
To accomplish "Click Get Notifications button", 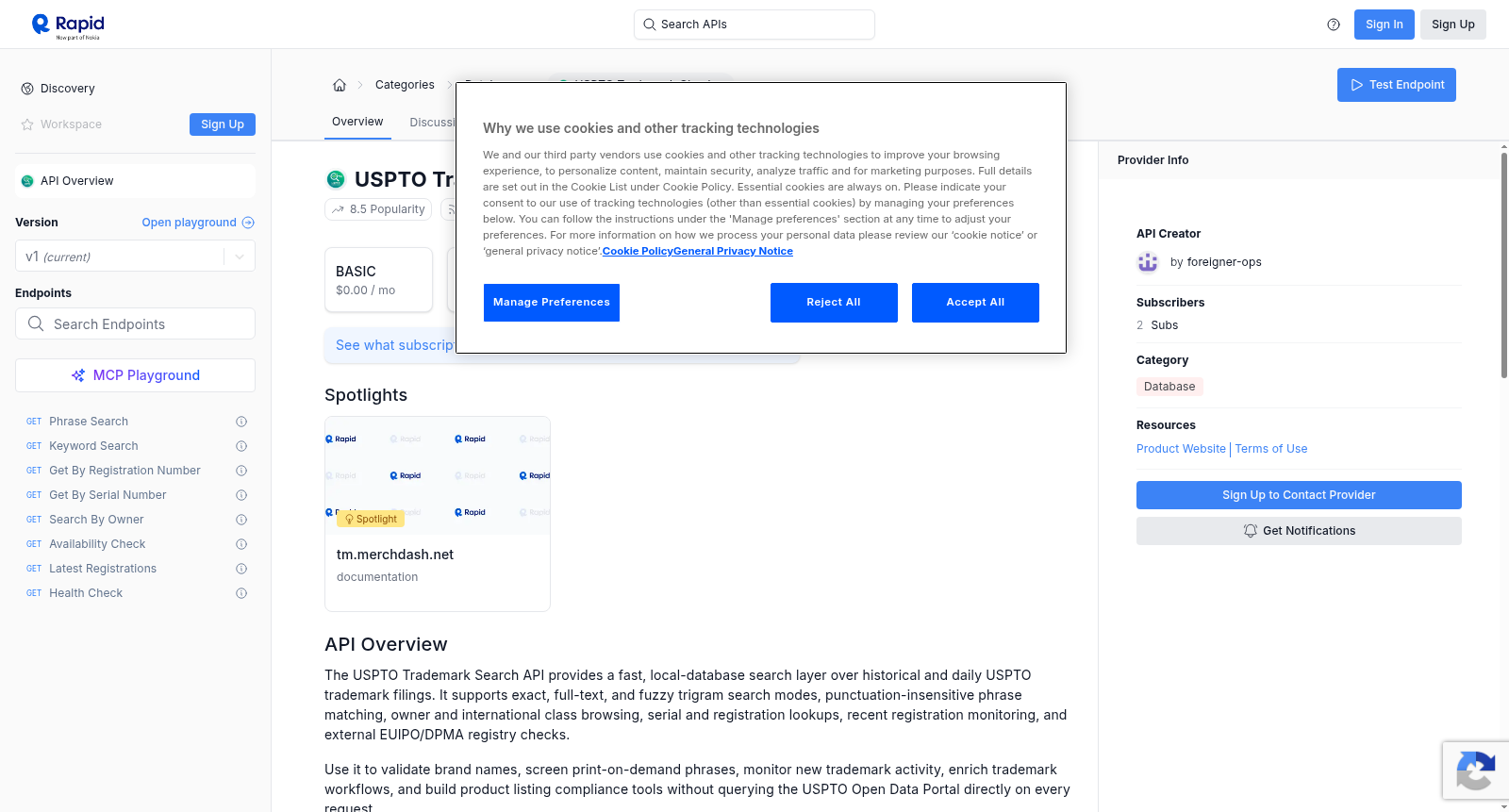I will point(1299,531).
